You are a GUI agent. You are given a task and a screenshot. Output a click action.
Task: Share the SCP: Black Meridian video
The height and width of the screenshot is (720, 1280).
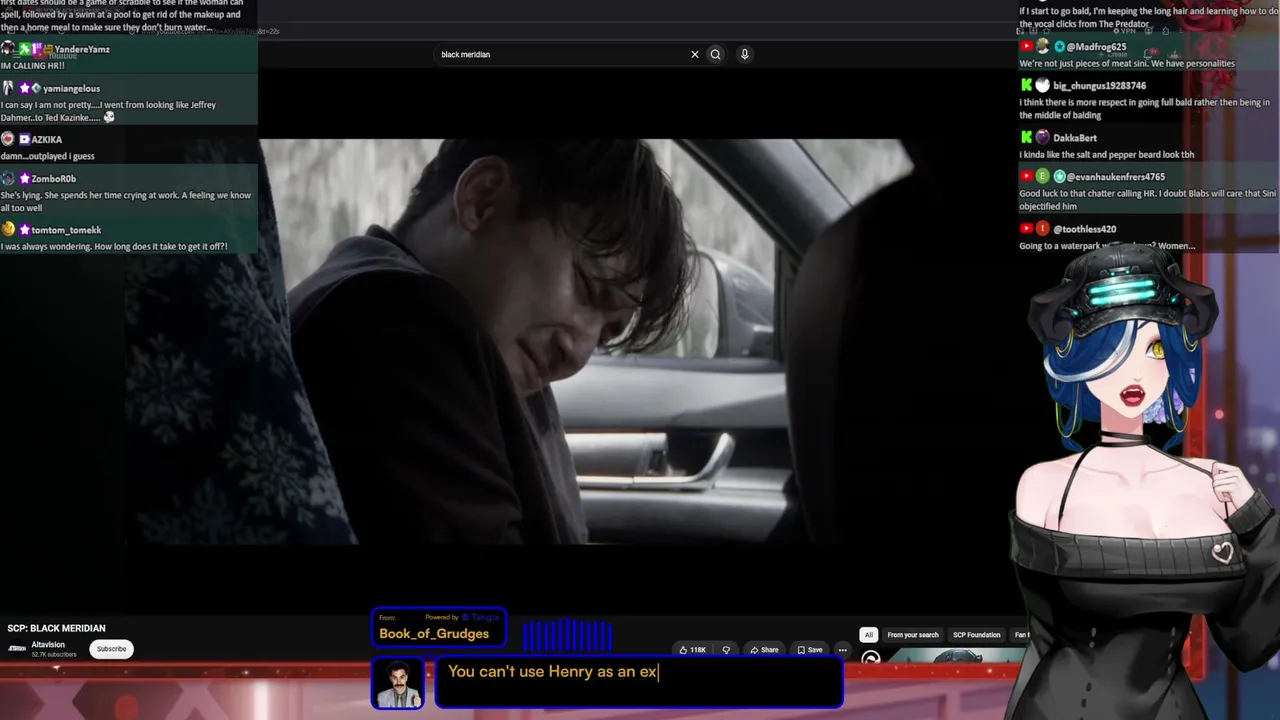tap(764, 650)
